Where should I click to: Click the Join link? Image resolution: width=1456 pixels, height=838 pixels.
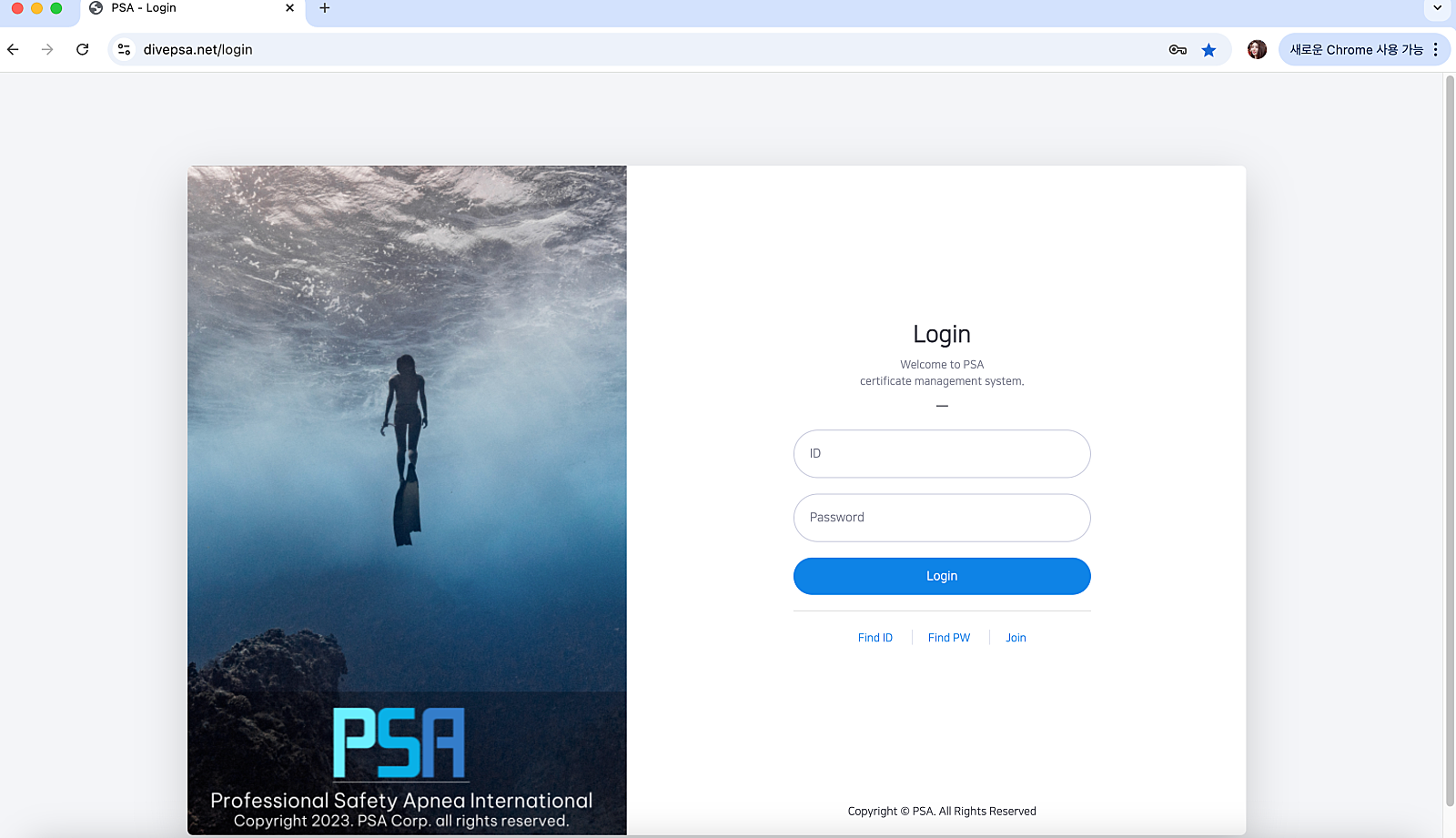(x=1016, y=638)
